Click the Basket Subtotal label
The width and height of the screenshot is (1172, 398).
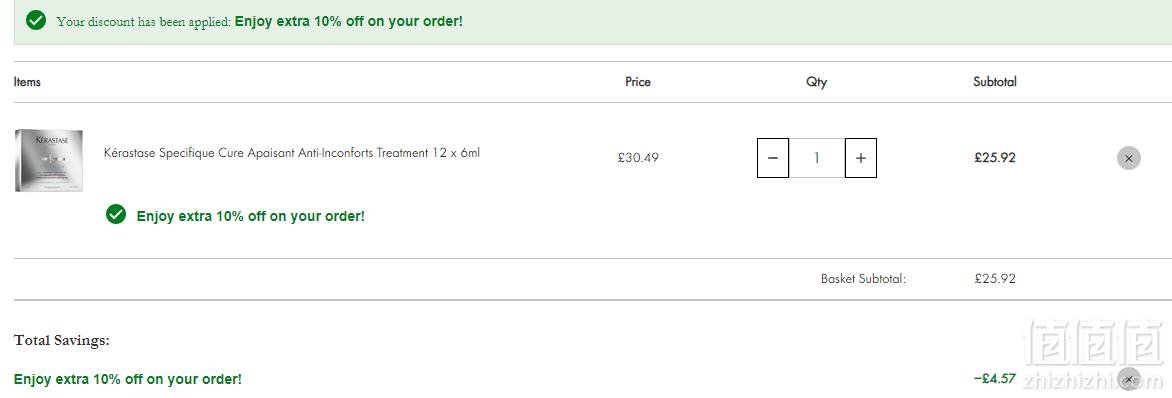863,279
